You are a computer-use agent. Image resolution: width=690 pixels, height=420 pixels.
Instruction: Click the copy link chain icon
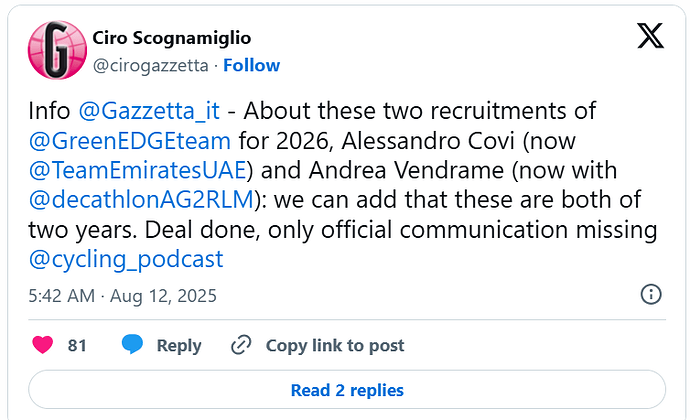click(x=241, y=345)
